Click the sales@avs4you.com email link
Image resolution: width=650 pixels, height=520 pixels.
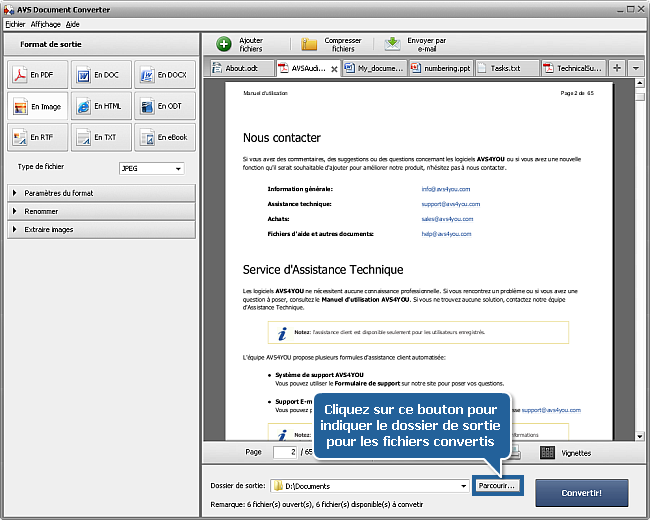click(x=447, y=219)
